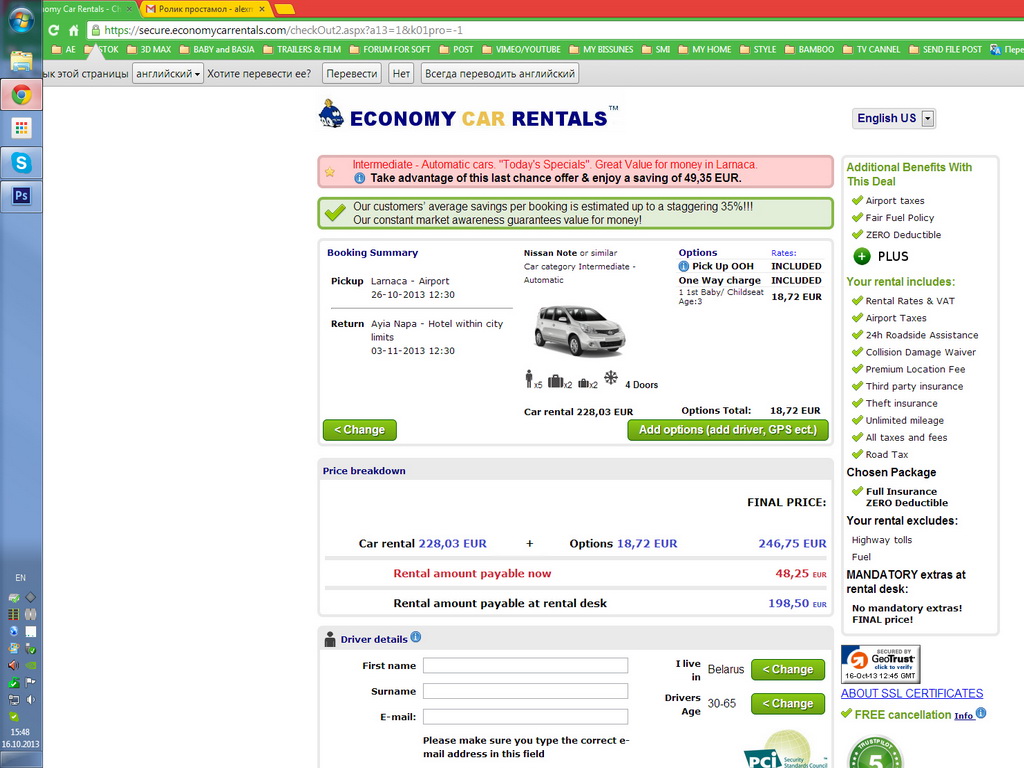The height and width of the screenshot is (768, 1024).
Task: Open Photoshop from the taskbar
Action: [x=21, y=195]
